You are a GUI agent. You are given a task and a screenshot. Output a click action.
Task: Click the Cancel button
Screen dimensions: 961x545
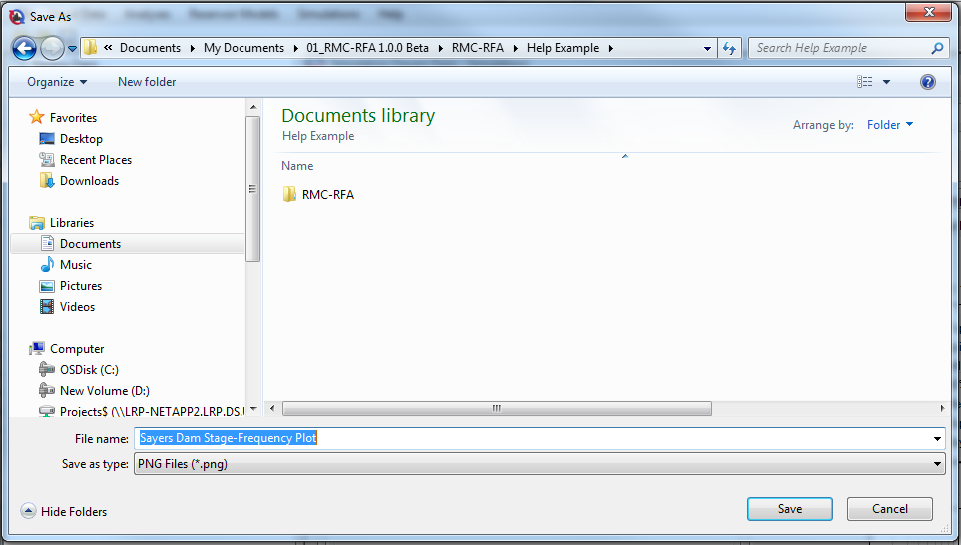(x=889, y=509)
